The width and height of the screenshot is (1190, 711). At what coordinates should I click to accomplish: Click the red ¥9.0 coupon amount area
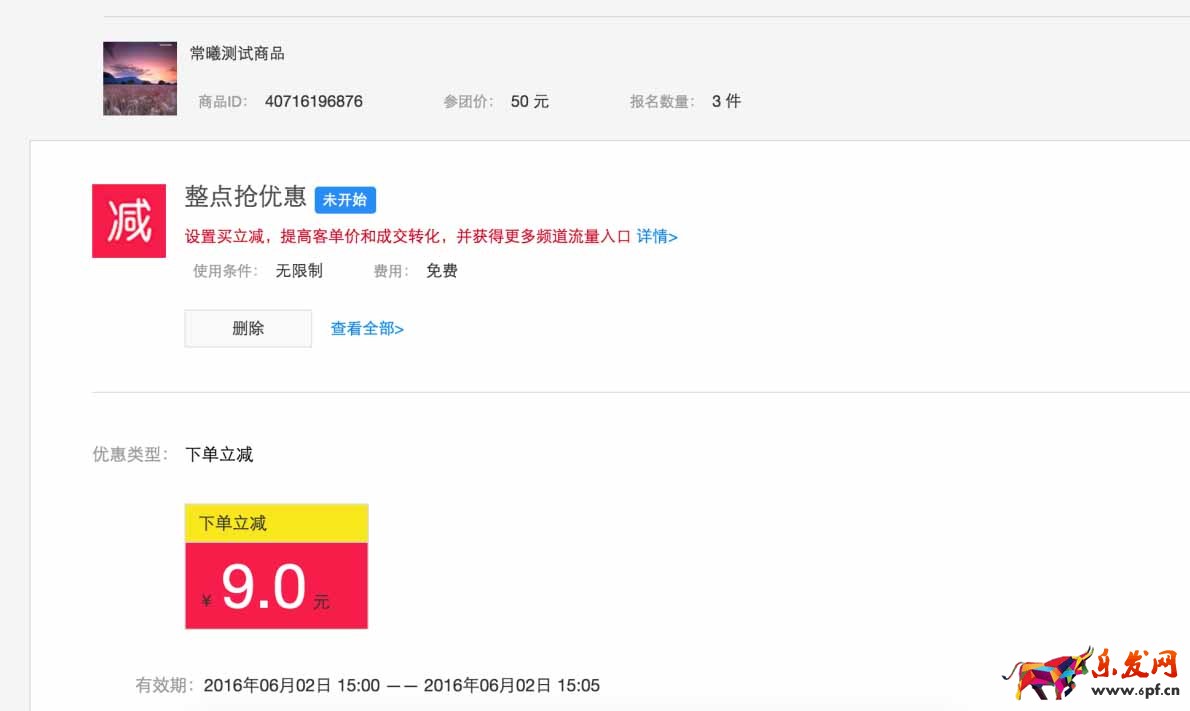[x=276, y=585]
